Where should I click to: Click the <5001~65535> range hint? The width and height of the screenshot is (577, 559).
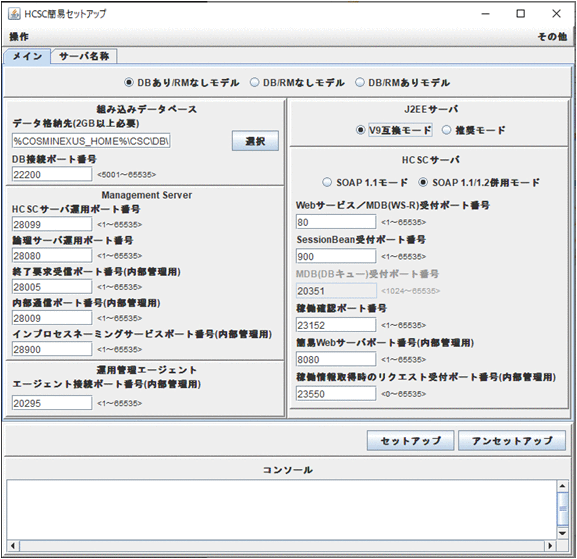[x=127, y=175]
